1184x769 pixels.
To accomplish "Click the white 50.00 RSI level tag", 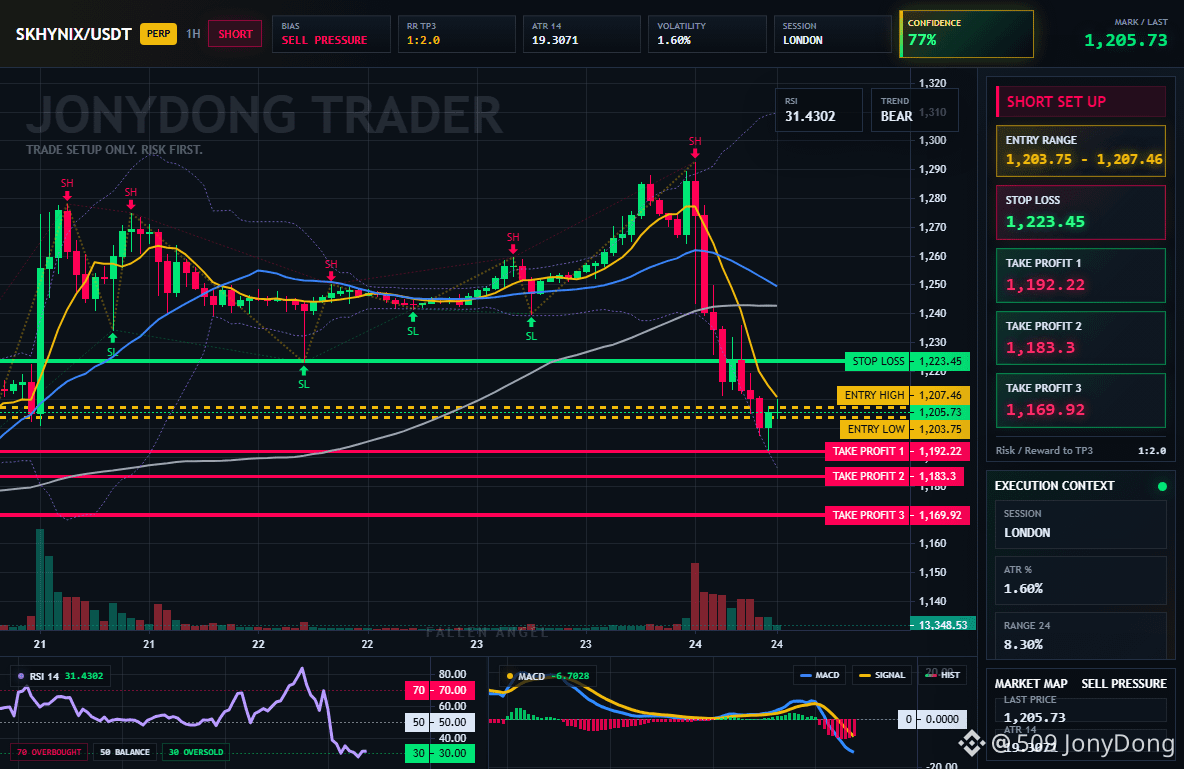I will [x=440, y=722].
